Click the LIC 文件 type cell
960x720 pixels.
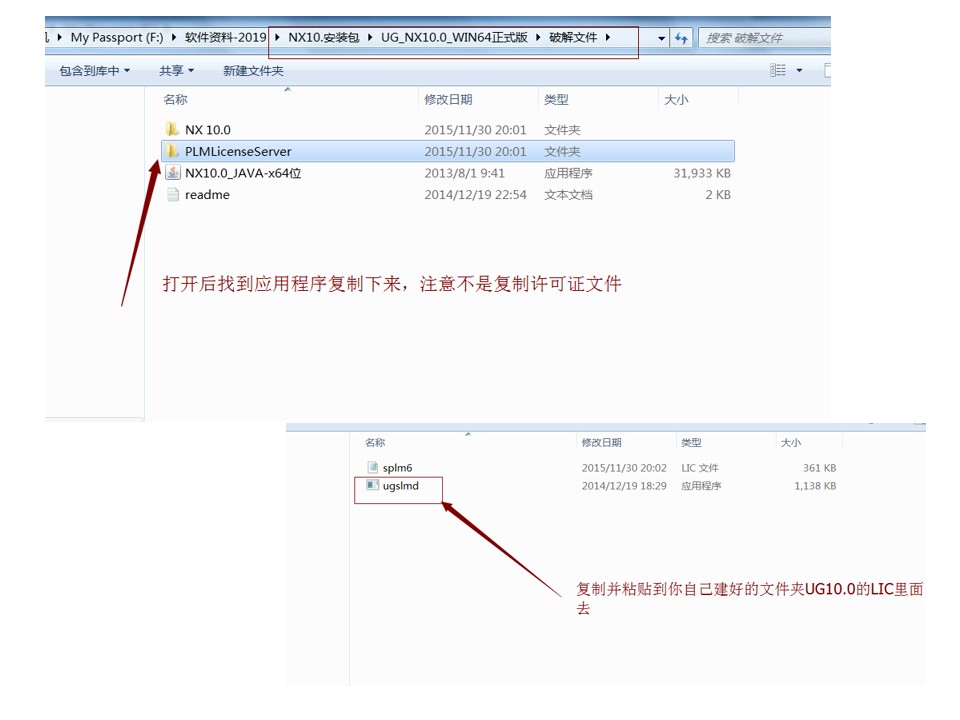(x=700, y=468)
